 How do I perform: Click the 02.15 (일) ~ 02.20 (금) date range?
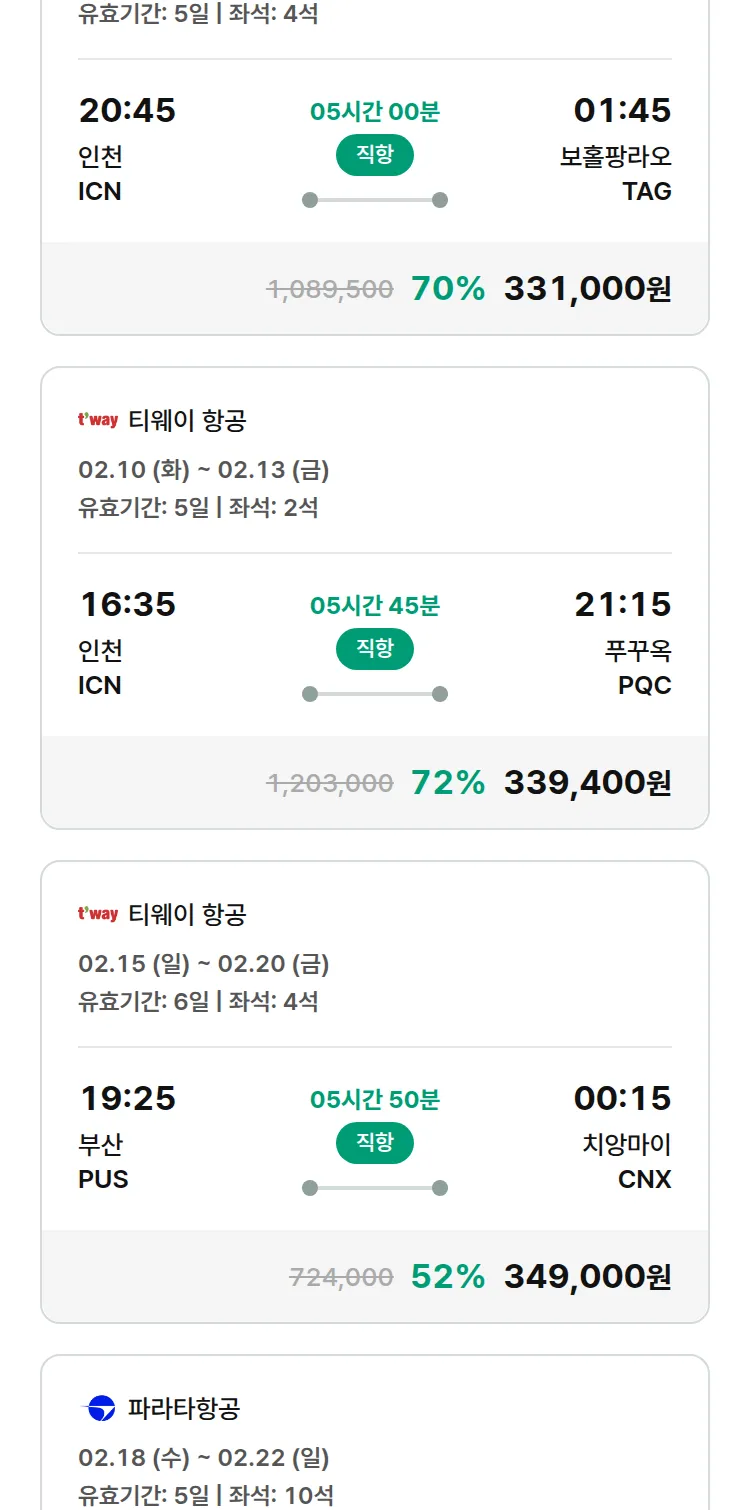pos(204,964)
